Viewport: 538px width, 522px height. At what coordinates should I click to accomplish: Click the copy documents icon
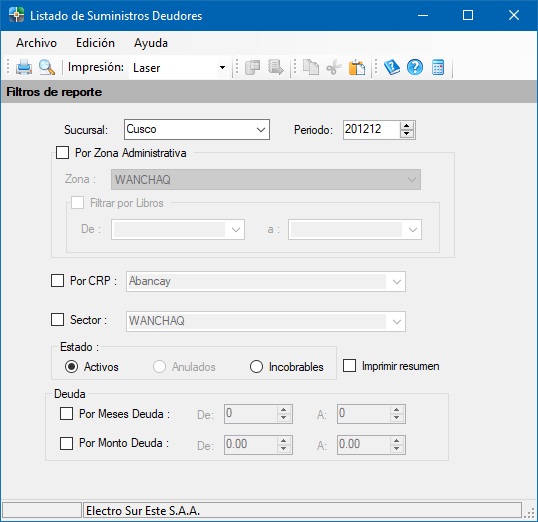point(311,67)
